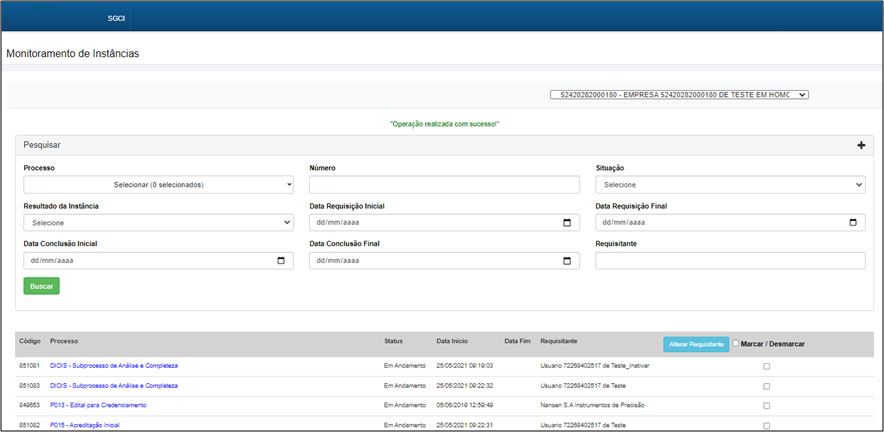Check the box for row 851081
884x432 pixels.
pyautogui.click(x=767, y=366)
